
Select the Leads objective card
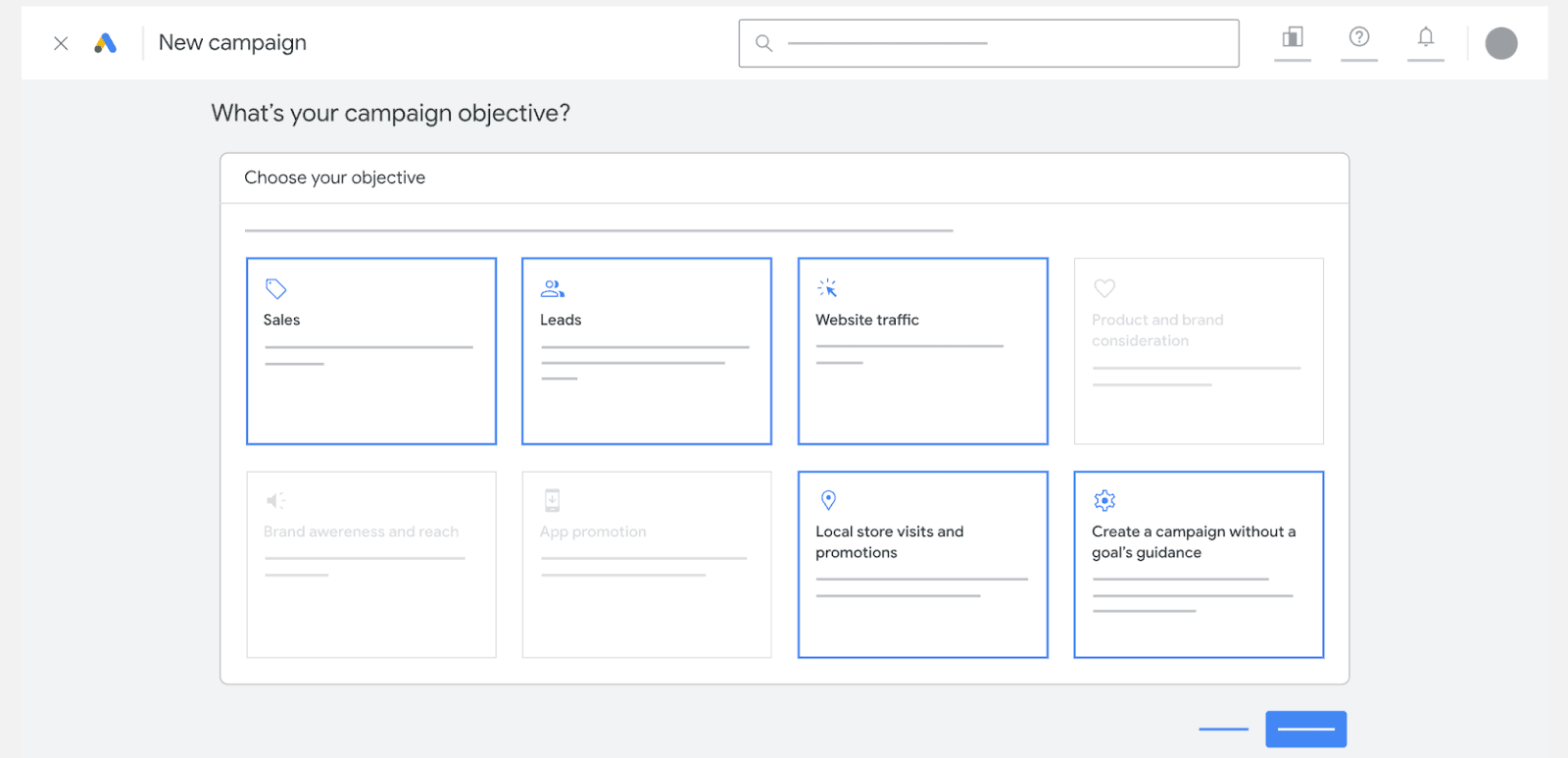647,351
